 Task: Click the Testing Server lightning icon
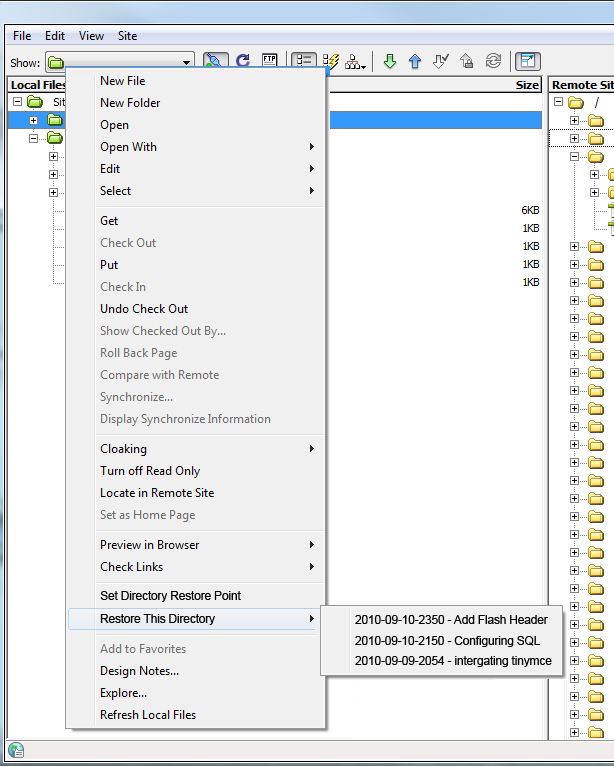click(x=331, y=61)
